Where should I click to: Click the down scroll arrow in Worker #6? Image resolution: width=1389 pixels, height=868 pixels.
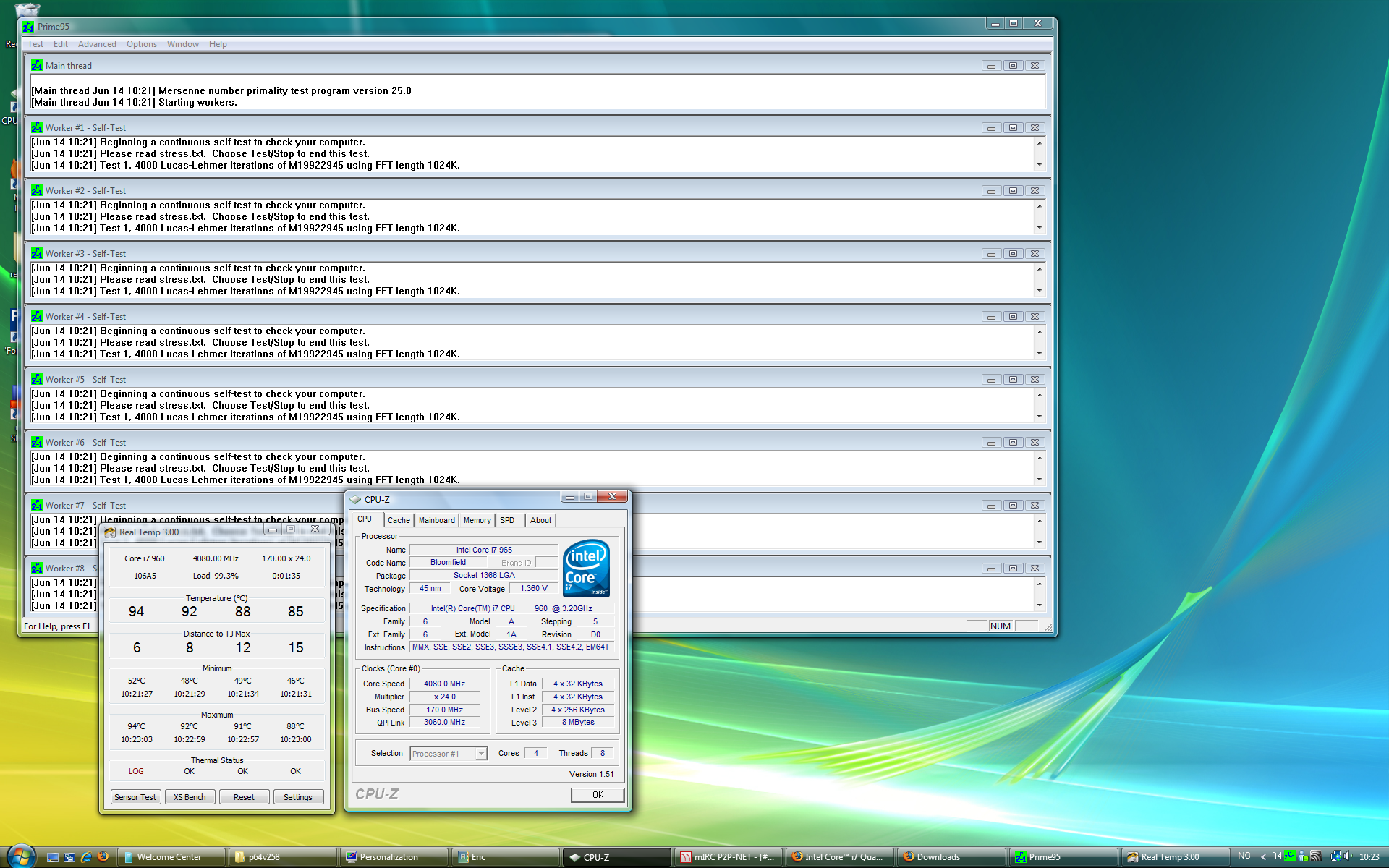pyautogui.click(x=1040, y=480)
